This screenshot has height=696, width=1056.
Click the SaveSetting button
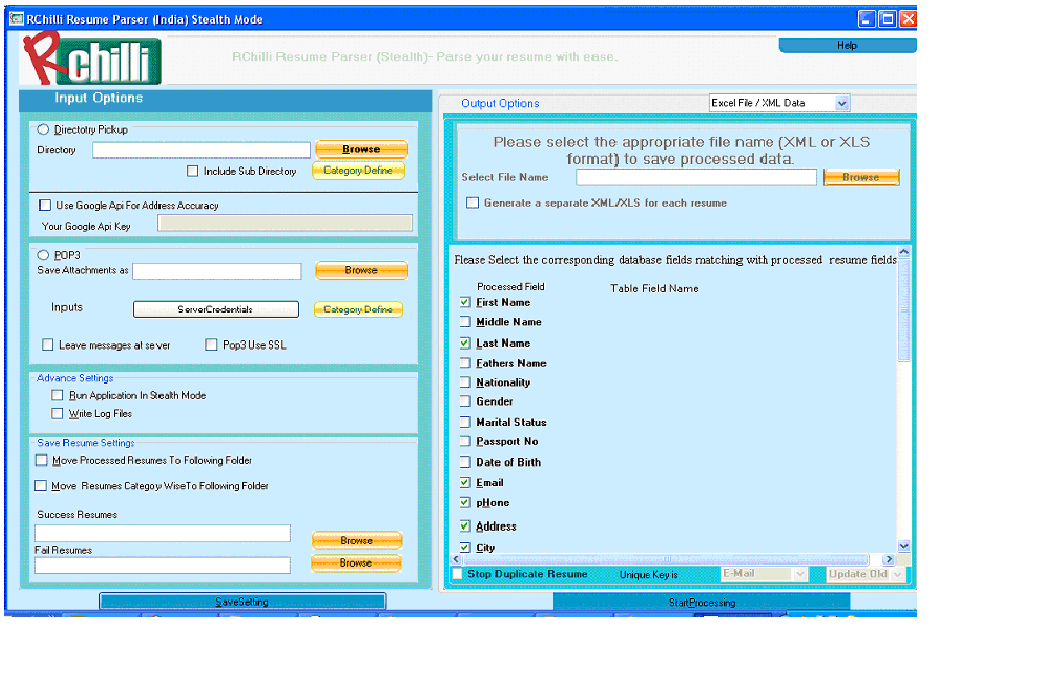[x=242, y=602]
